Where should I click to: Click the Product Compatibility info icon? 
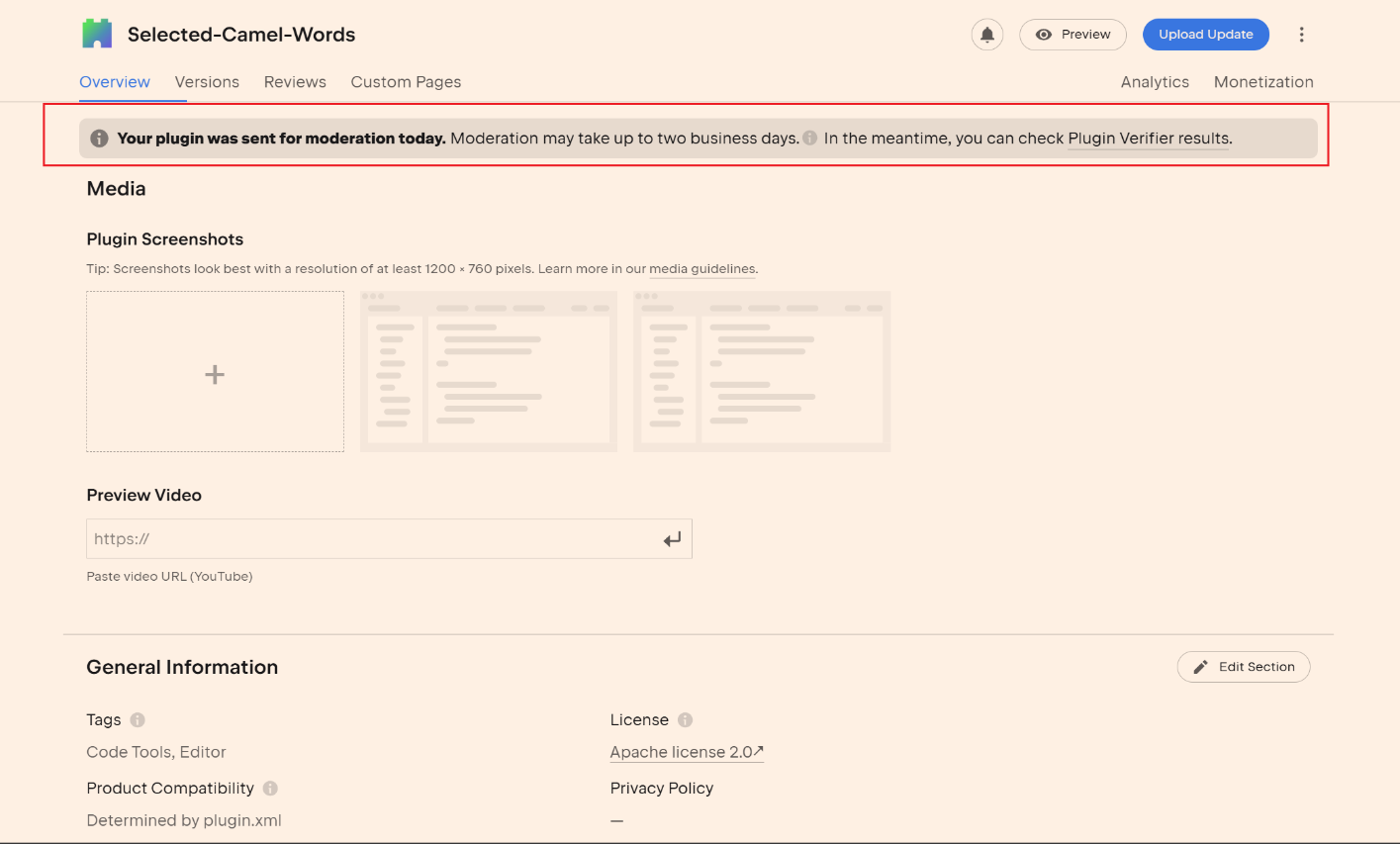270,789
